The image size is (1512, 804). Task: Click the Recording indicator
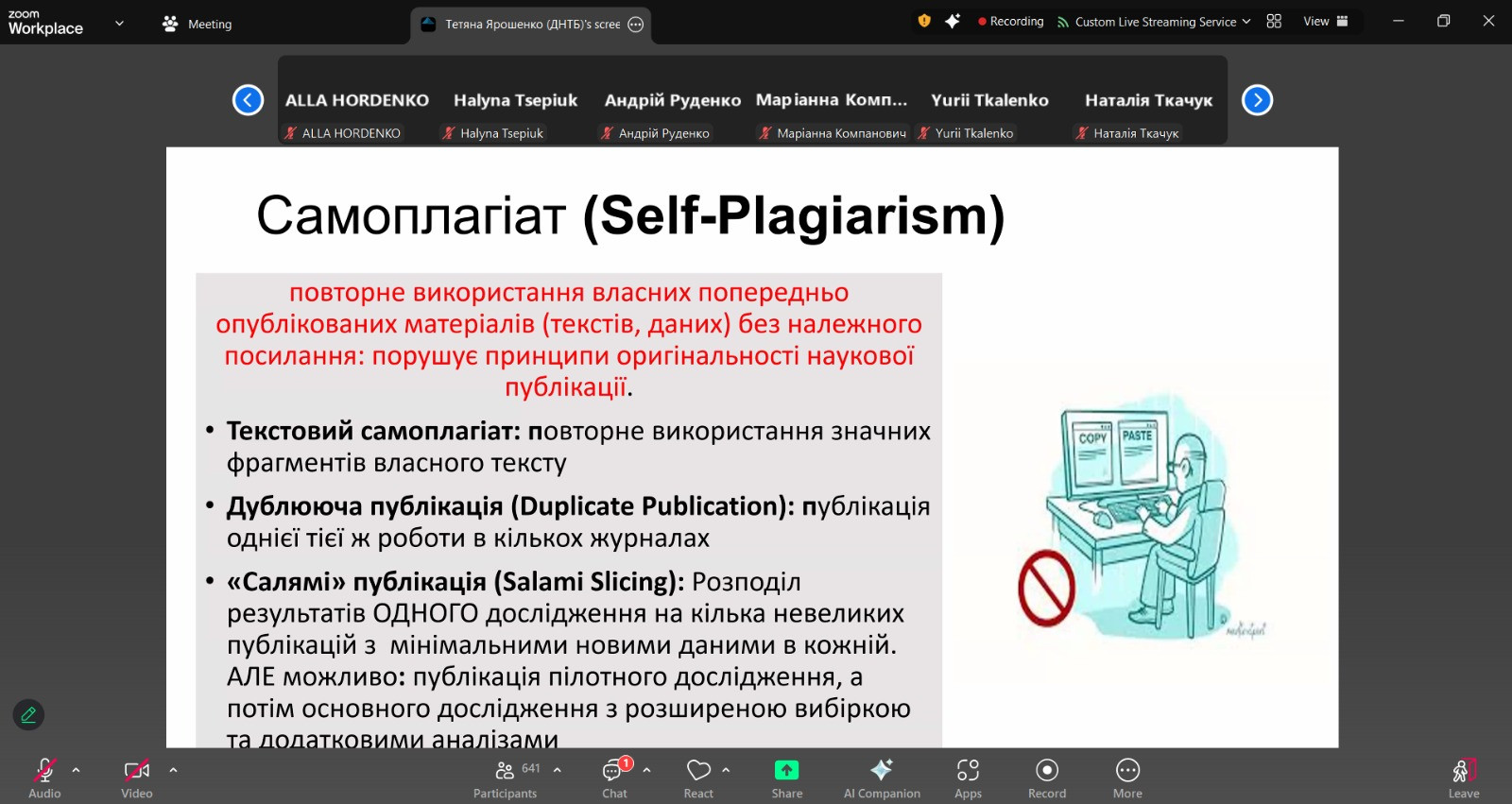pos(1011,22)
